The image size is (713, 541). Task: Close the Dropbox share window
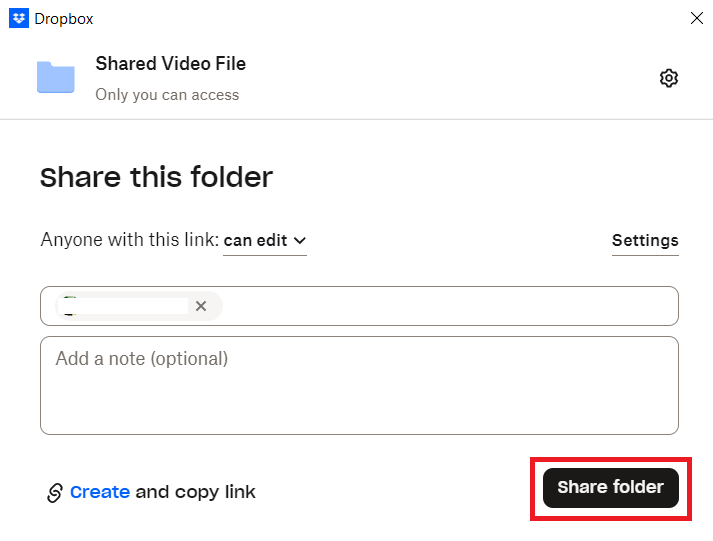(x=696, y=18)
